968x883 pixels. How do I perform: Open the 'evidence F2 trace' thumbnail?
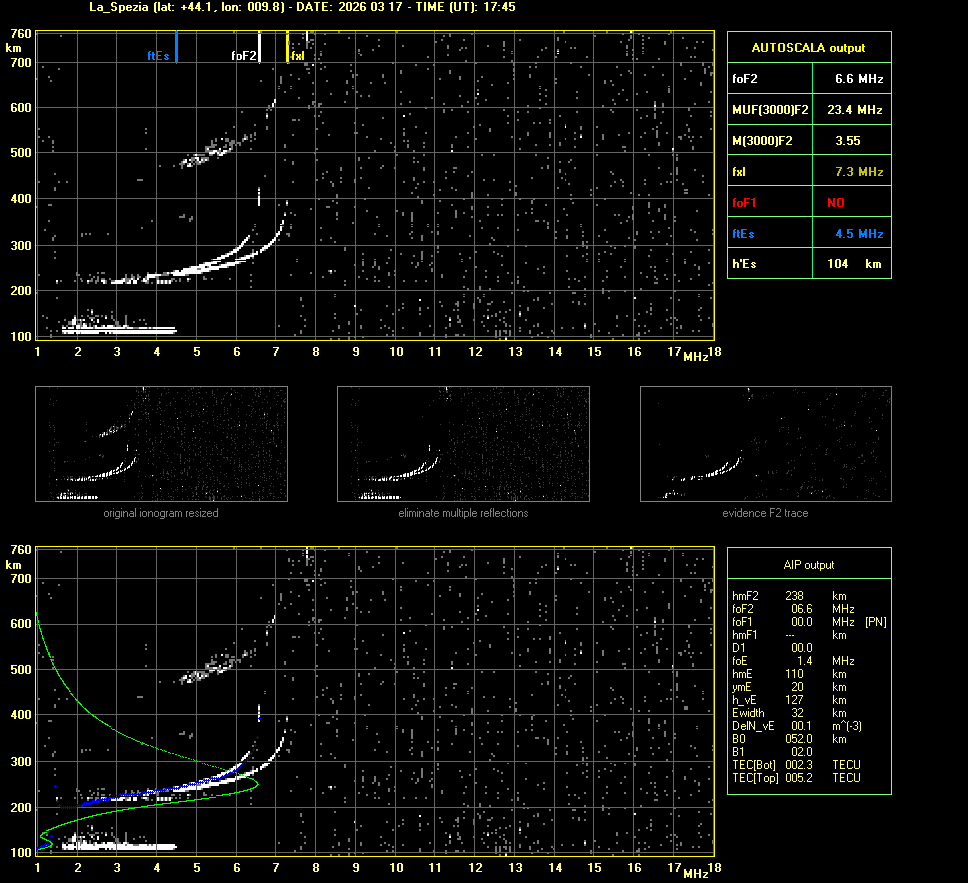pyautogui.click(x=765, y=444)
